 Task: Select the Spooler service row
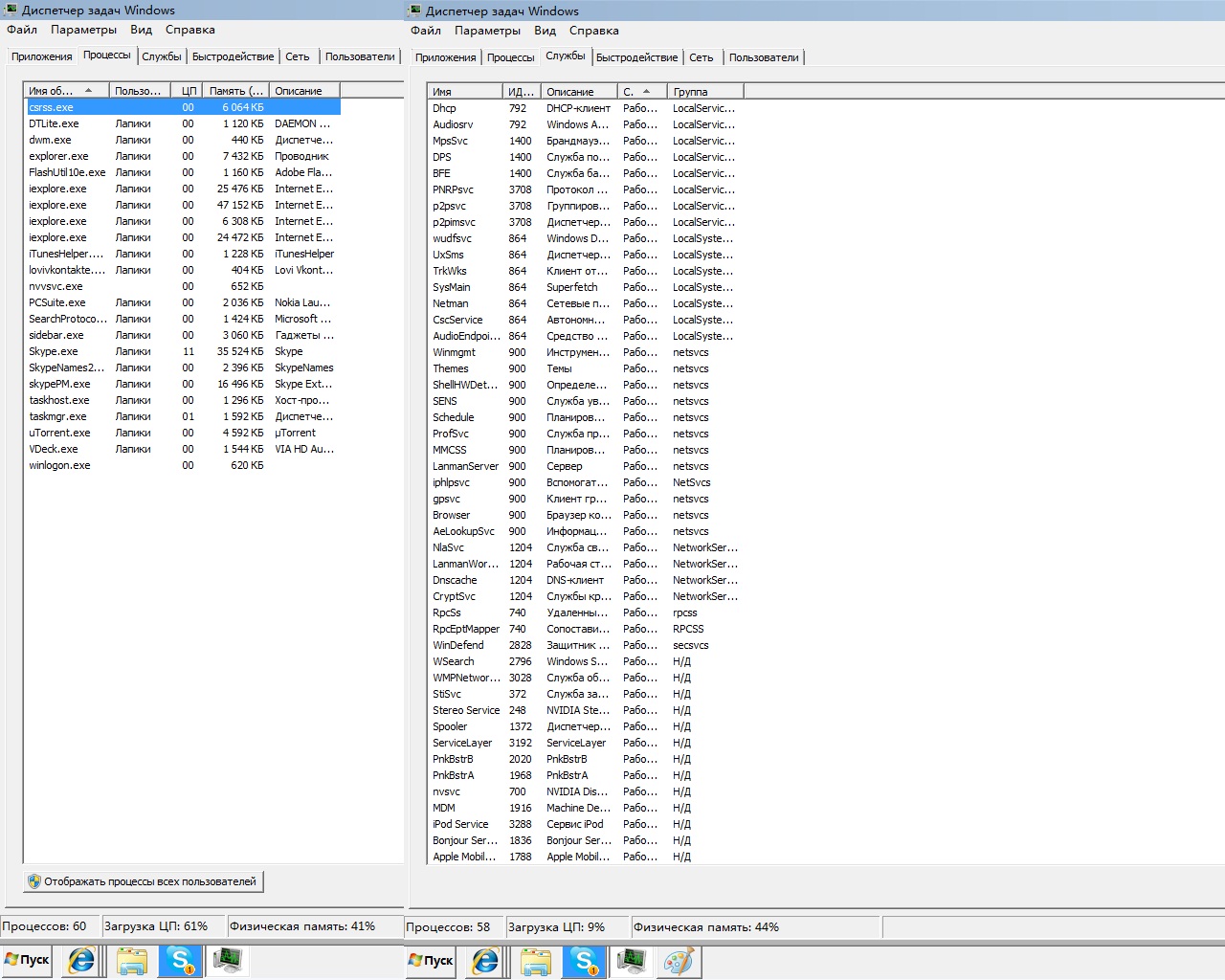coord(586,726)
